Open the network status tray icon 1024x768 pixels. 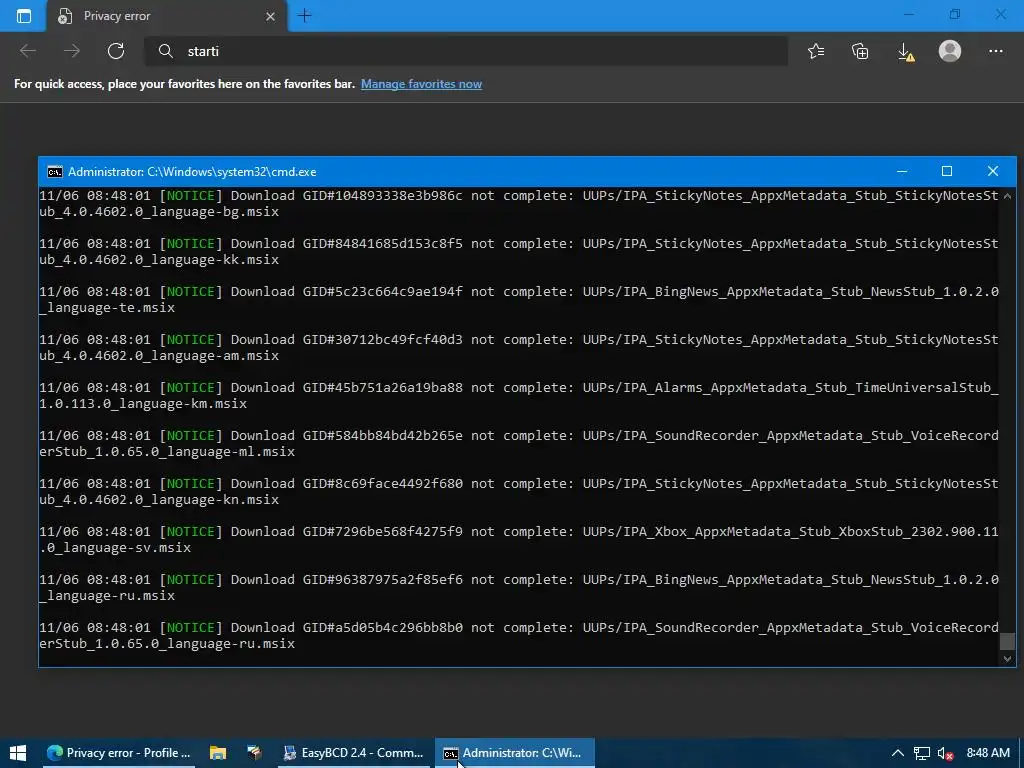[x=921, y=753]
